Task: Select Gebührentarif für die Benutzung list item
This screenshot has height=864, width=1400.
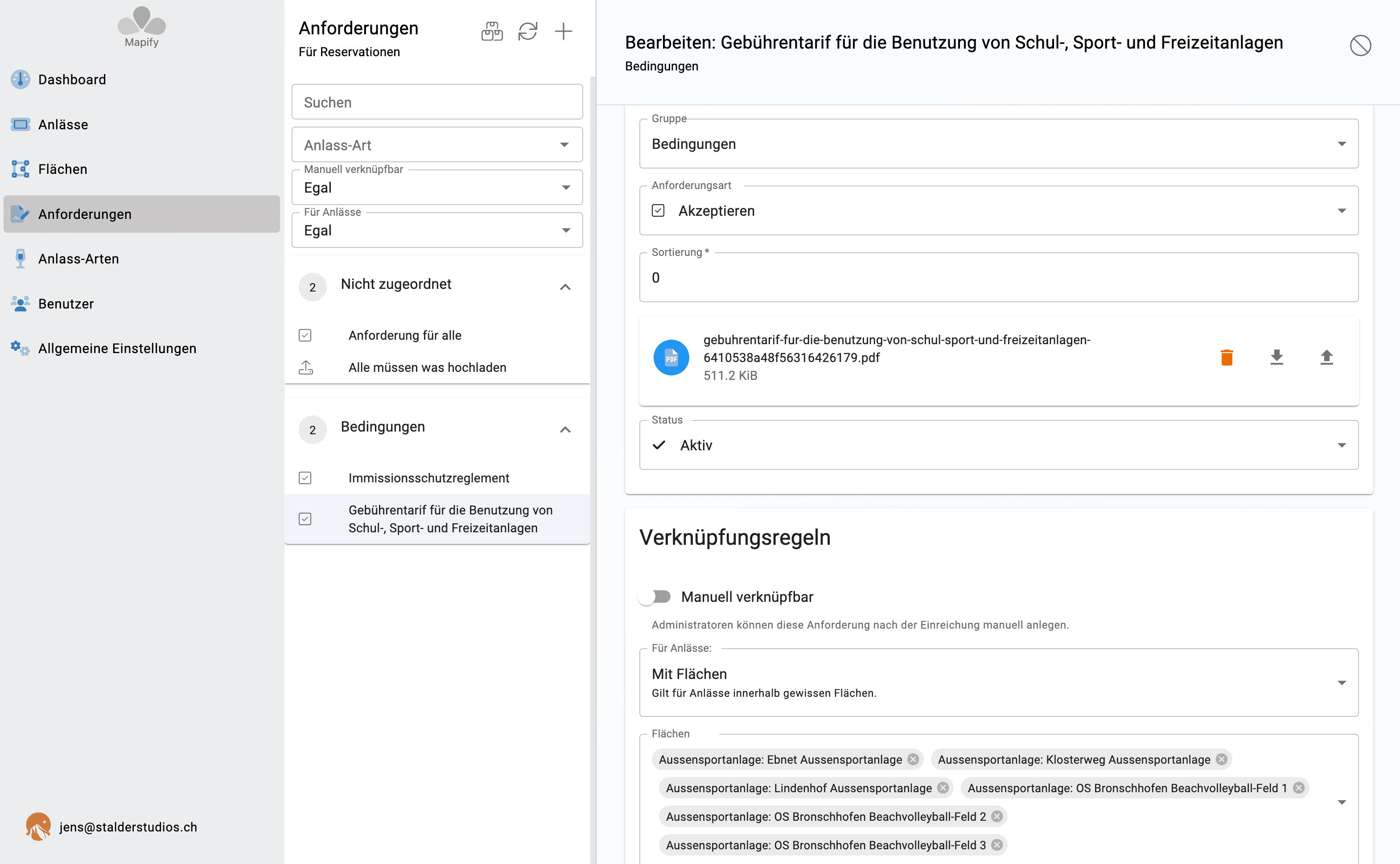Action: tap(437, 519)
